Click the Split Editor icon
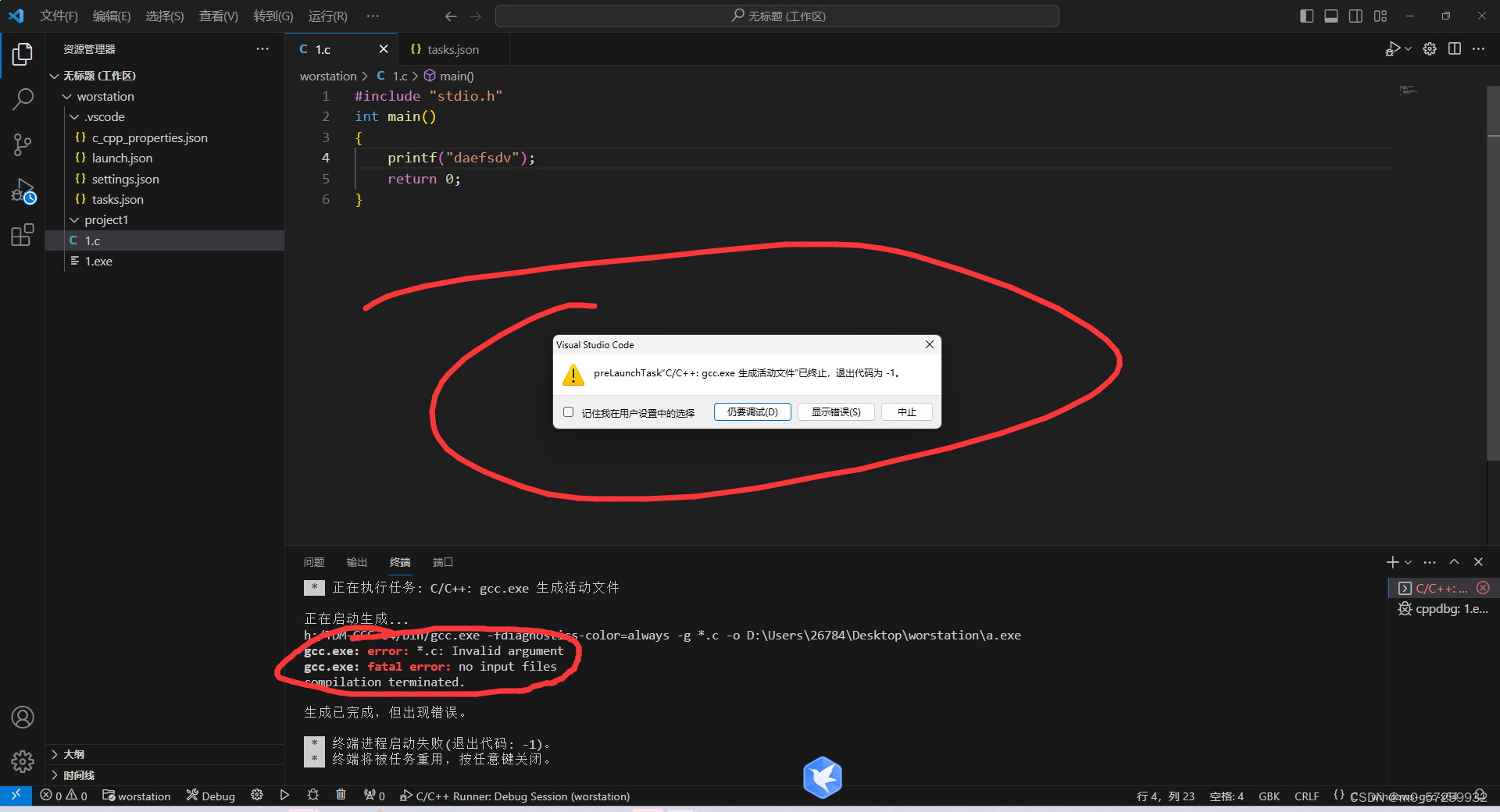 click(x=1455, y=48)
